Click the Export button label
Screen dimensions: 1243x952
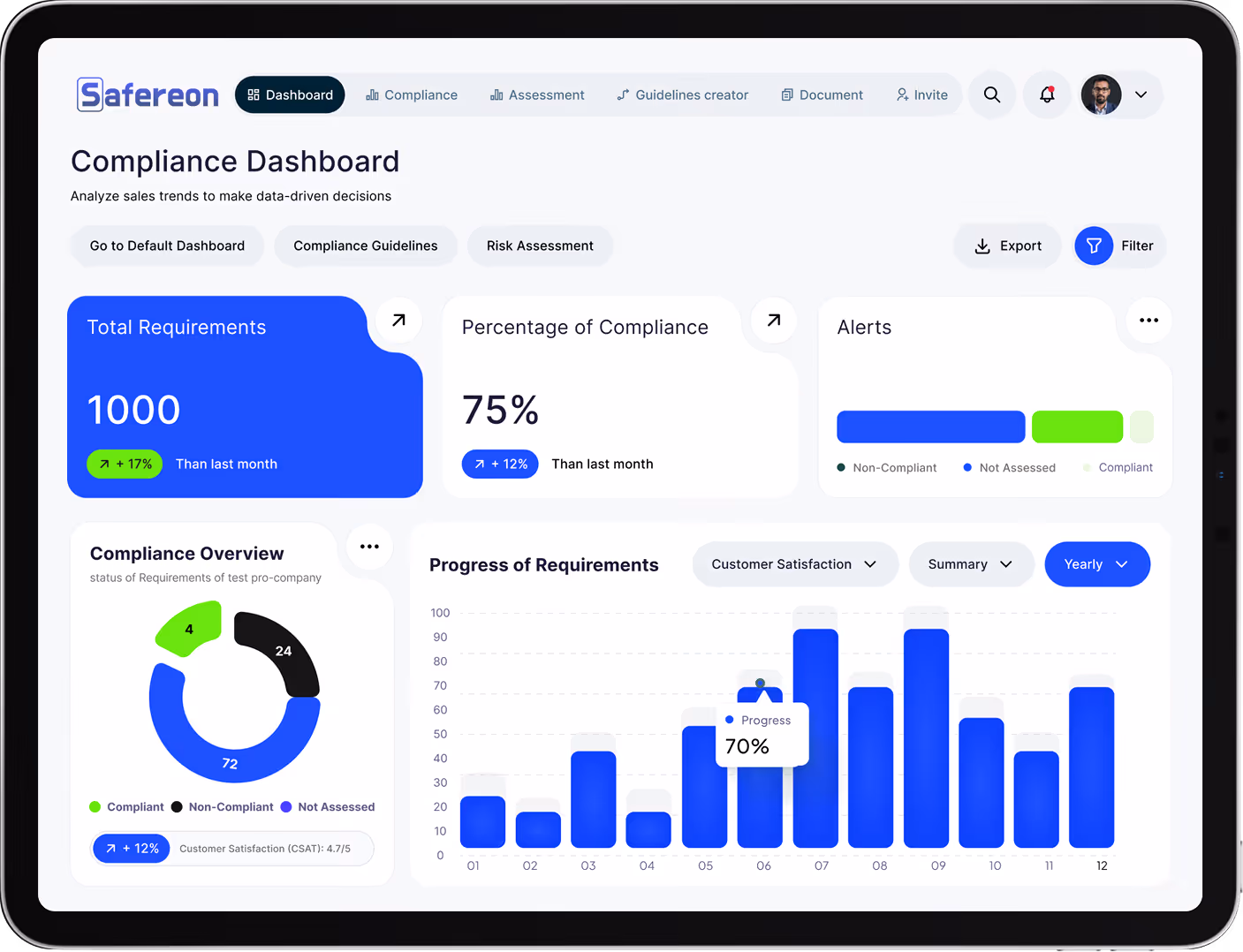[x=1020, y=246]
